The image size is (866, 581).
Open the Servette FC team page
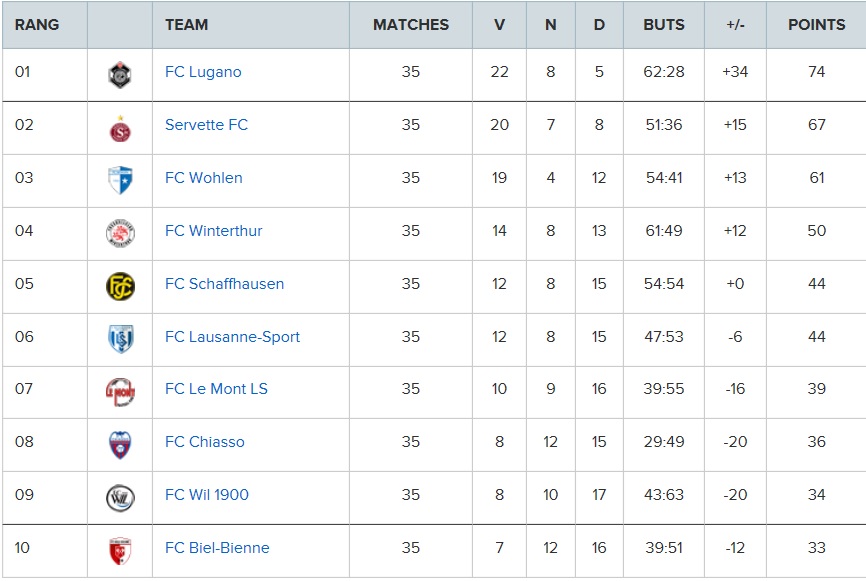[206, 125]
